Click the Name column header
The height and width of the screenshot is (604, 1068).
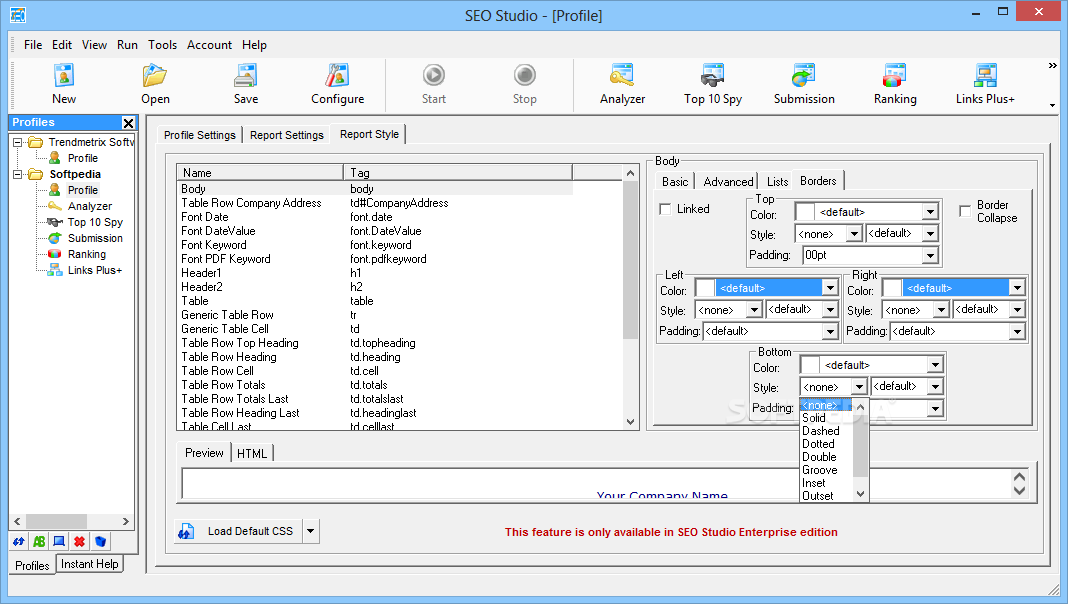pyautogui.click(x=260, y=173)
